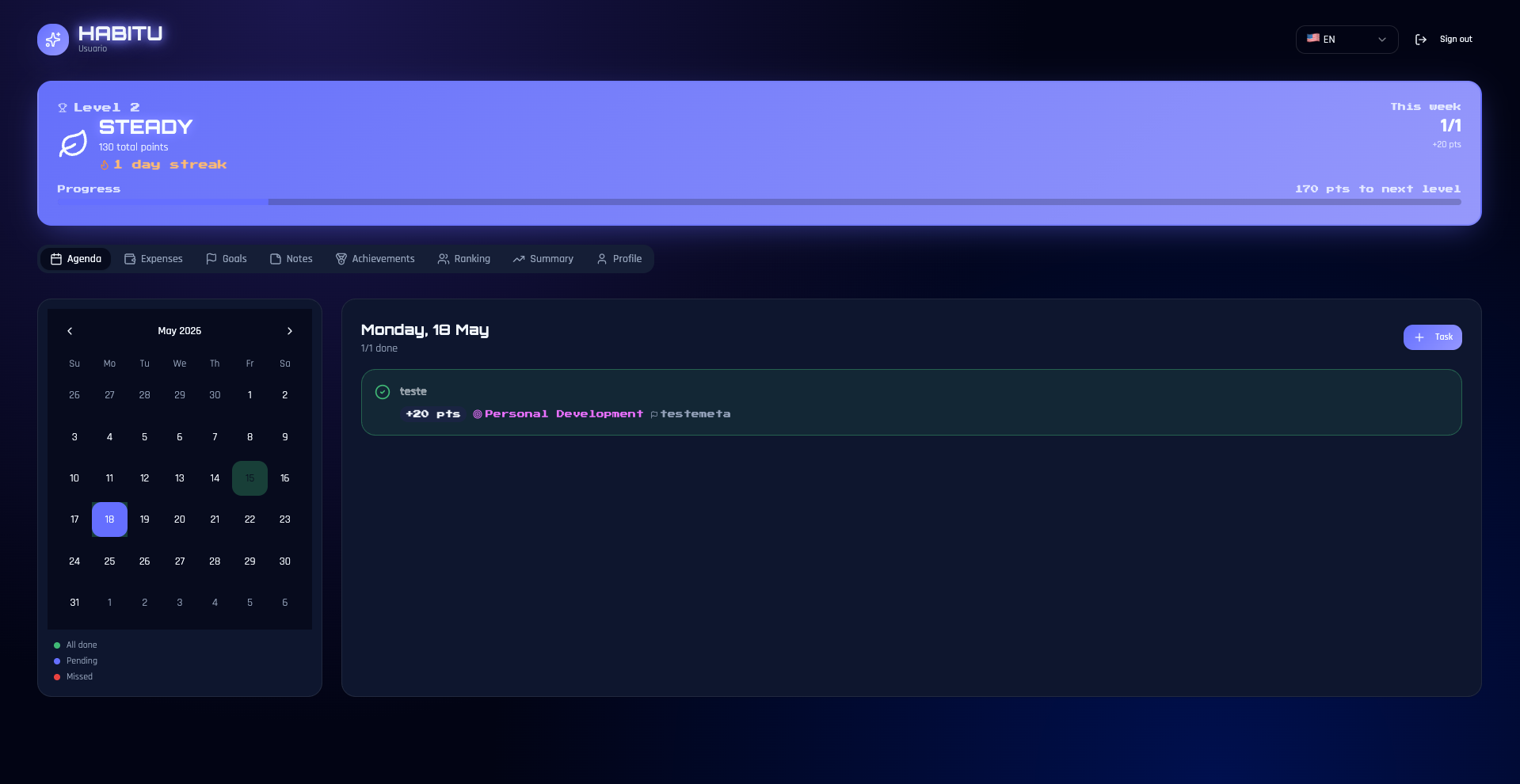Open the Summary tab
1520x784 pixels.
[x=543, y=259]
